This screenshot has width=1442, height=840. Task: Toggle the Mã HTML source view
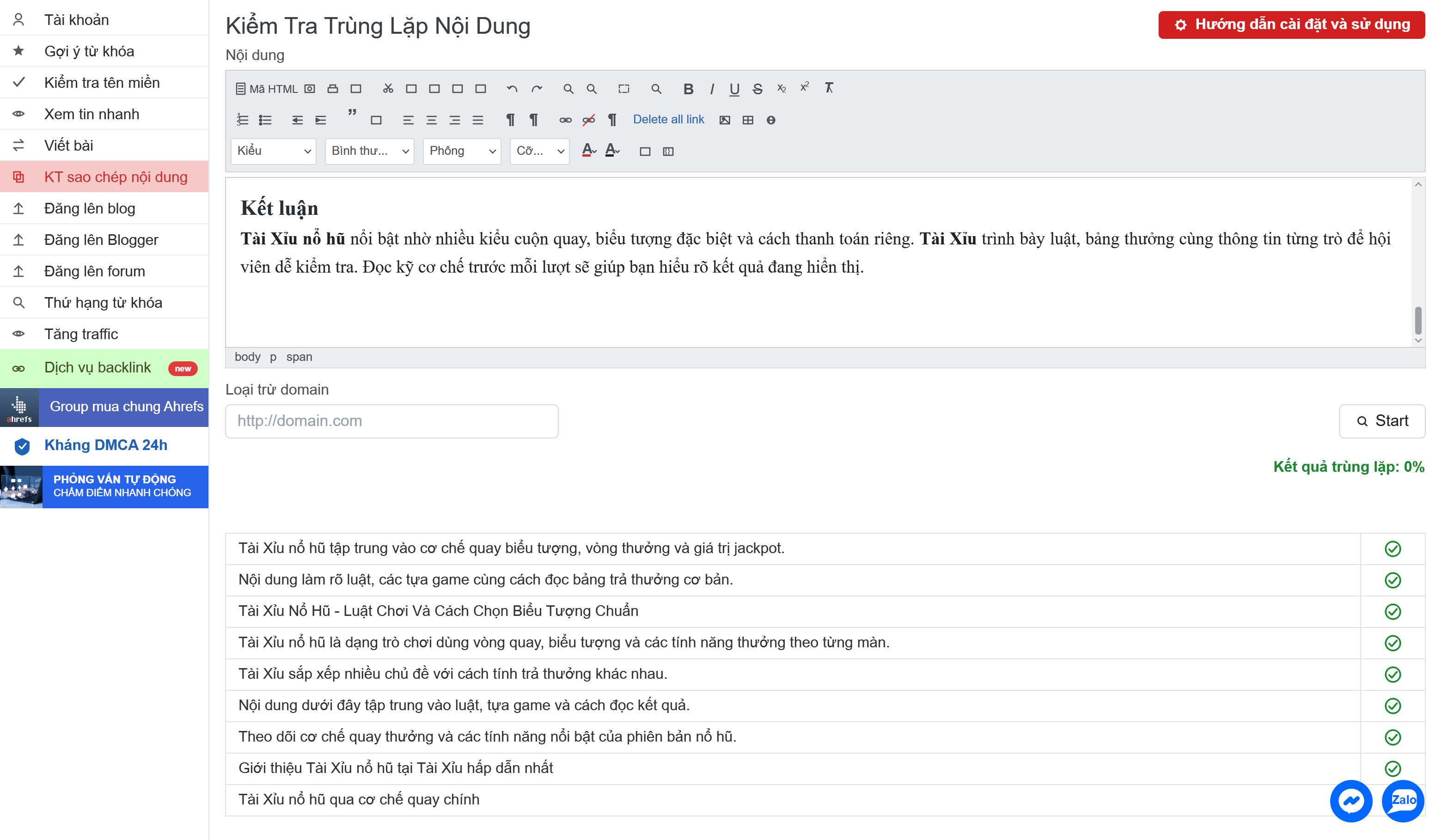267,89
